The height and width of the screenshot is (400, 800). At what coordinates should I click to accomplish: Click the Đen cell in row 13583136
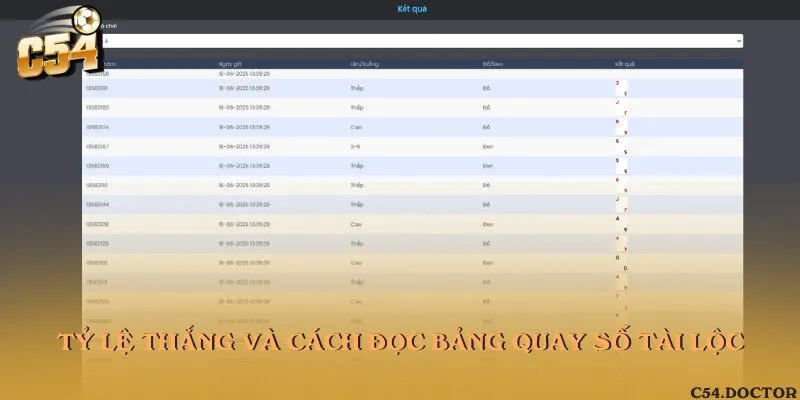tap(488, 224)
